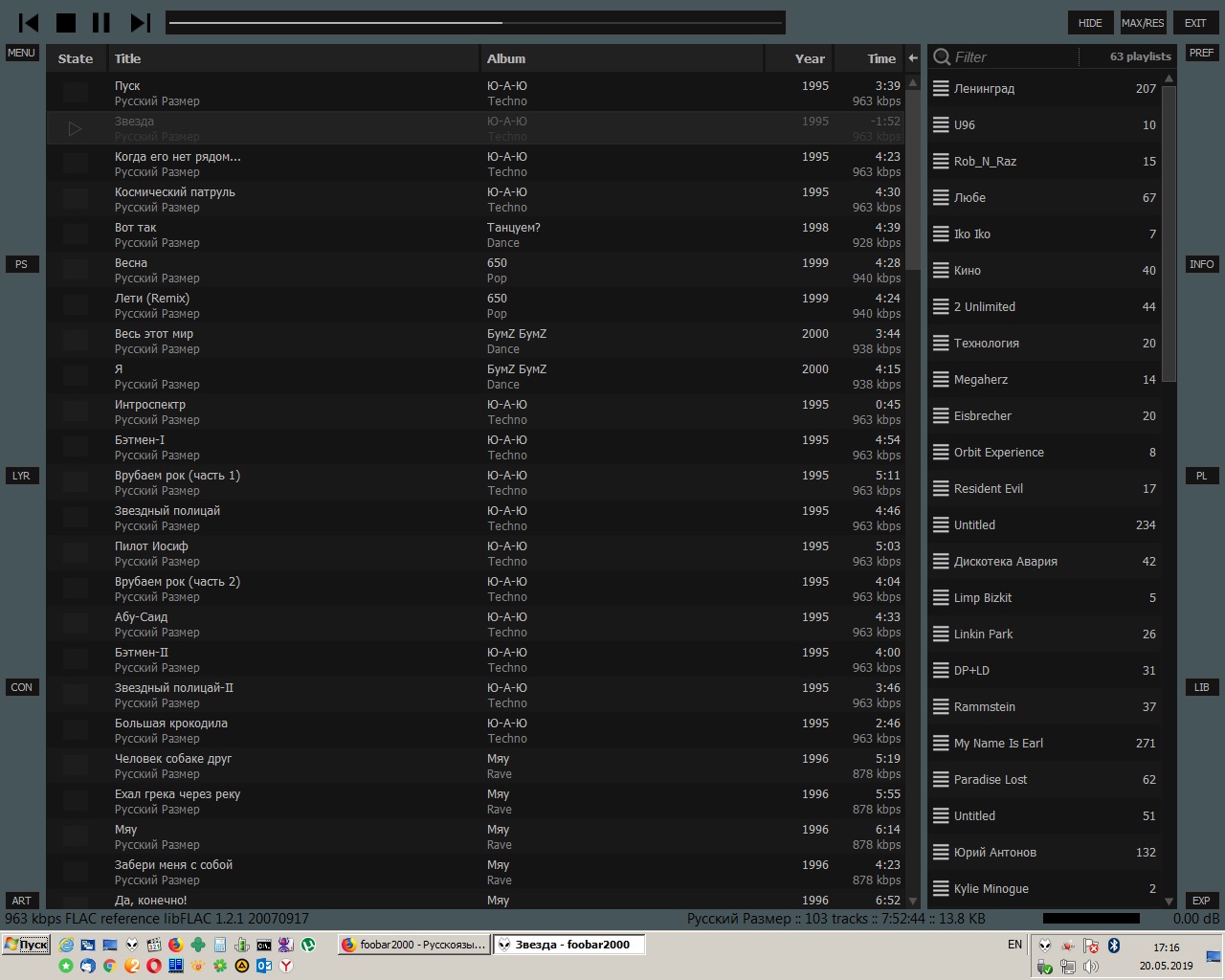
Task: Open the Дискотека Авария playlist
Action: click(1045, 562)
